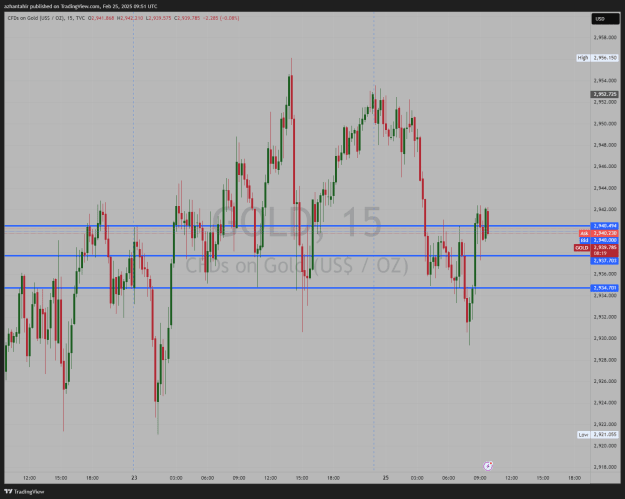Click the 2,930.000 price axis tick
This screenshot has height=499, width=625.
click(605, 338)
